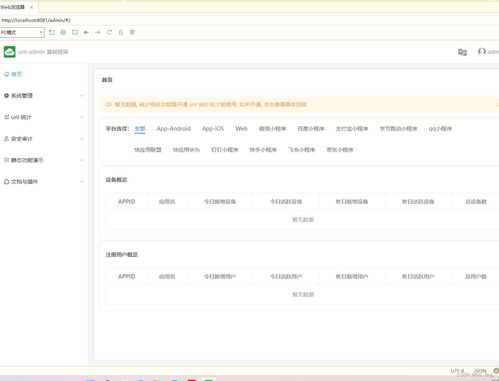Click the first toolbar icon after PC模式 dropdown
Screen dimensions: 499x381
click(x=52, y=32)
